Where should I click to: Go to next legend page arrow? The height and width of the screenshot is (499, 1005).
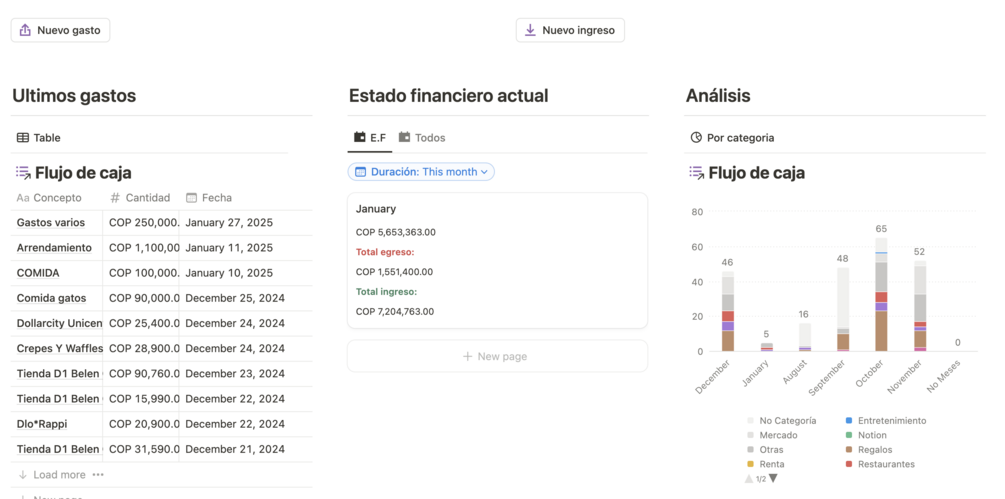[773, 479]
